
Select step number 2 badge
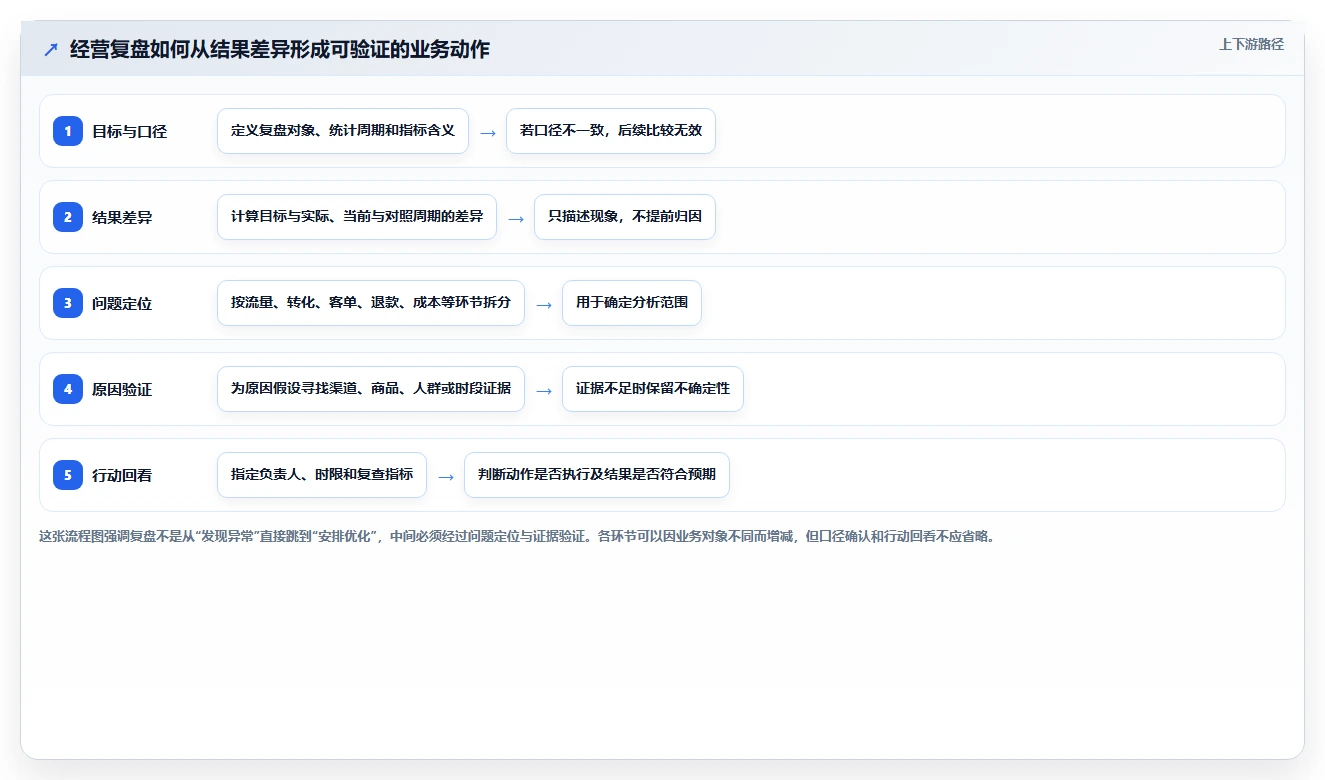coord(68,217)
